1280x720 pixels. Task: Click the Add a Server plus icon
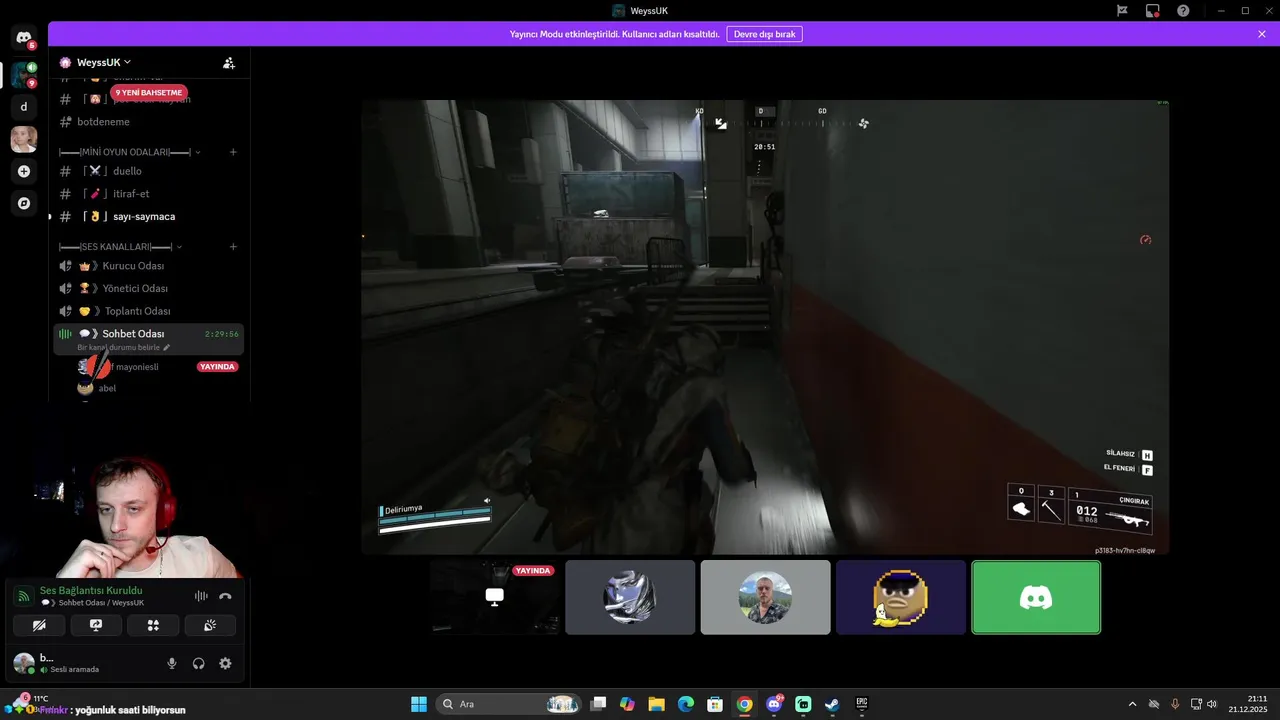pos(24,171)
